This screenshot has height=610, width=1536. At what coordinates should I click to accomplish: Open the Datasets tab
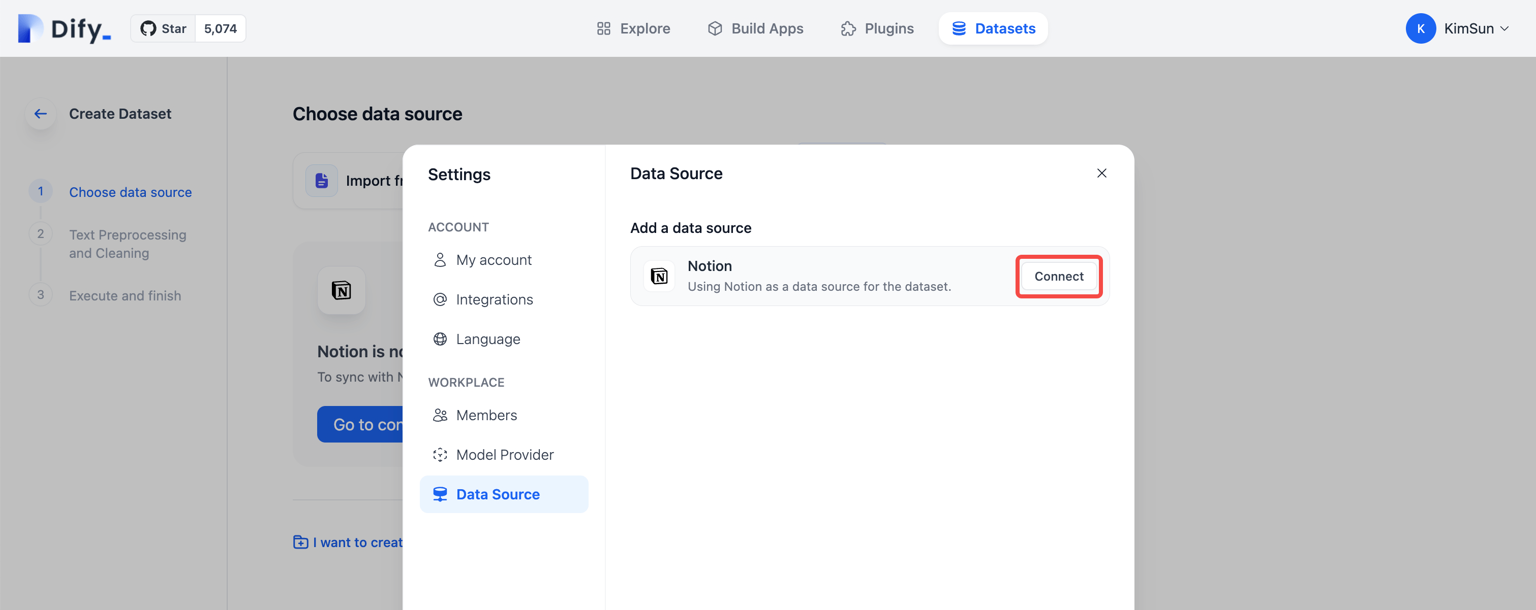[993, 29]
